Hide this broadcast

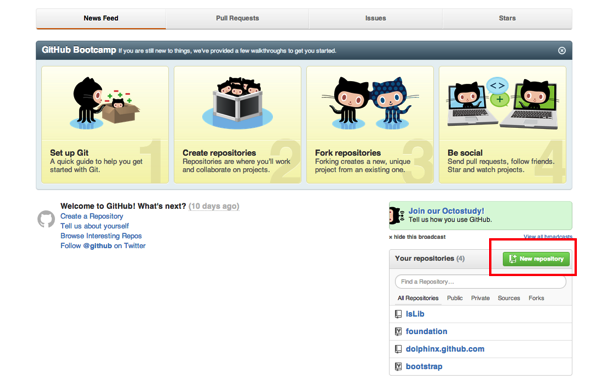coord(417,237)
